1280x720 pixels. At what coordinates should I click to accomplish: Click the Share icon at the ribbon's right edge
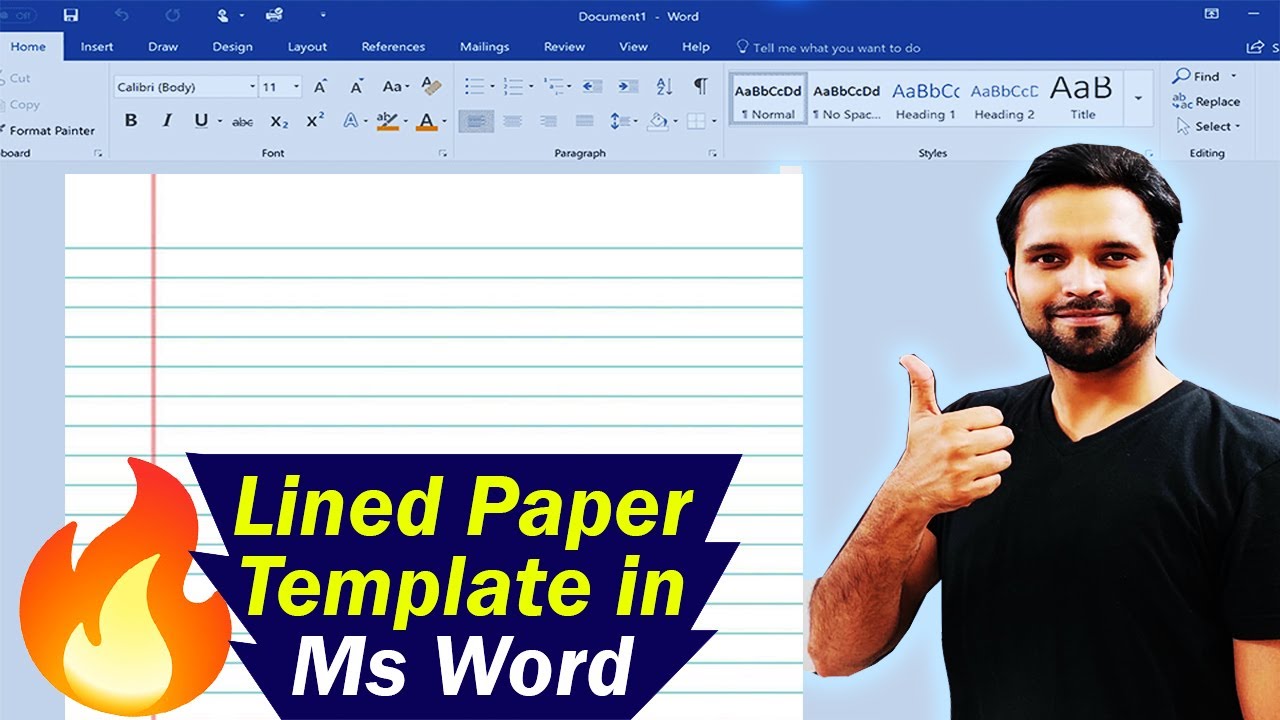coord(1255,47)
